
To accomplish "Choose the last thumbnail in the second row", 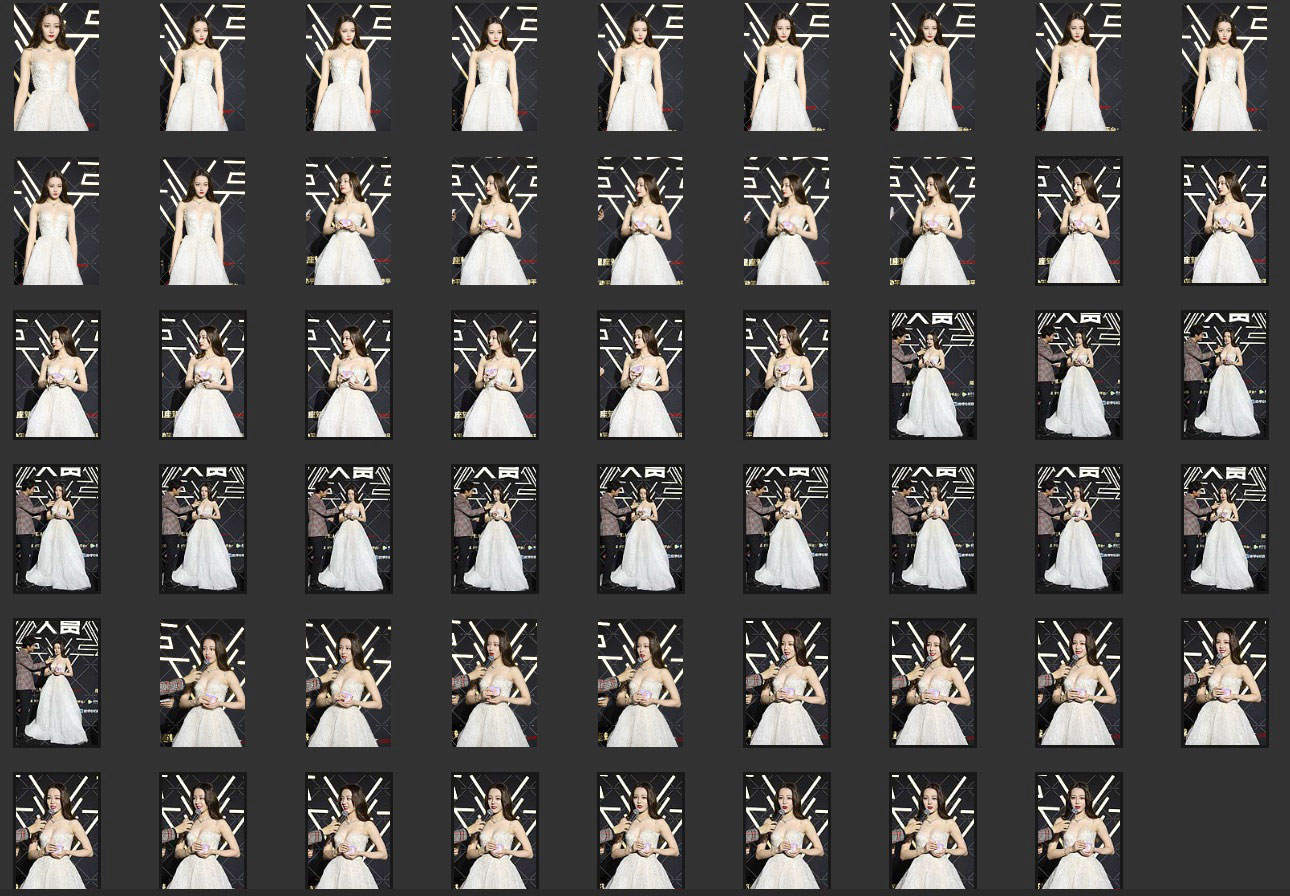I will tap(1224, 221).
